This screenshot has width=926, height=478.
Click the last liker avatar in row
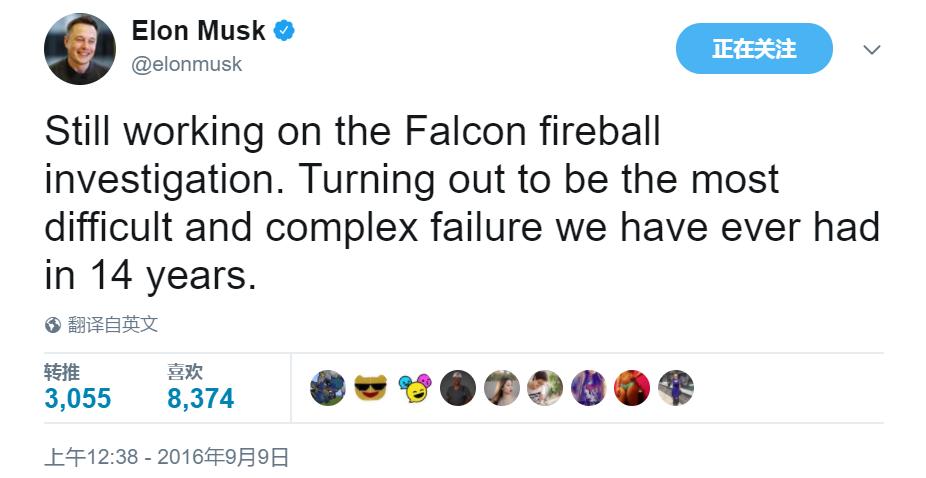(x=676, y=388)
